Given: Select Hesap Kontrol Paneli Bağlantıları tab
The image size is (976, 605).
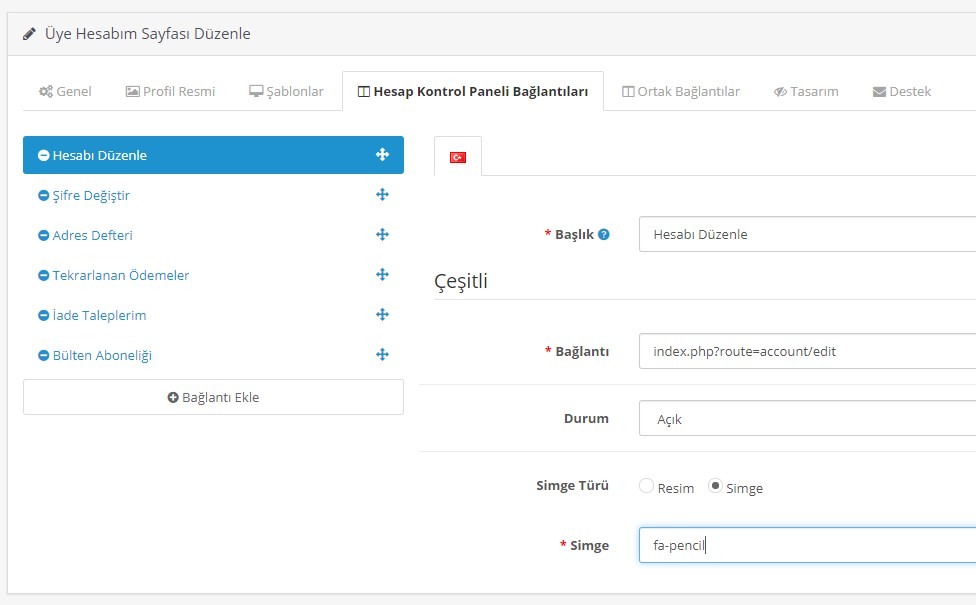Looking at the screenshot, I should 473,91.
